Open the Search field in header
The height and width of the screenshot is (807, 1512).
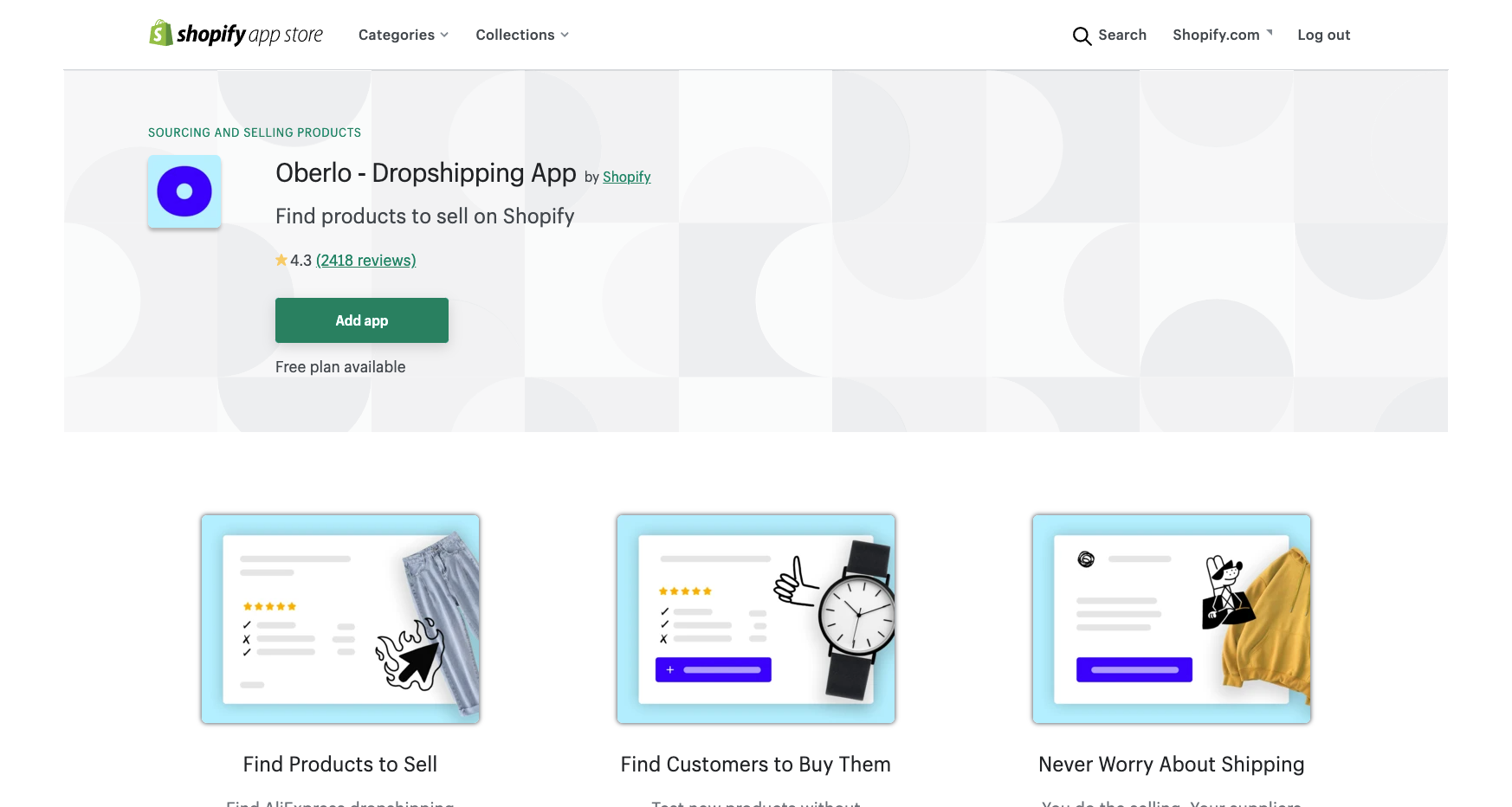pos(1109,35)
